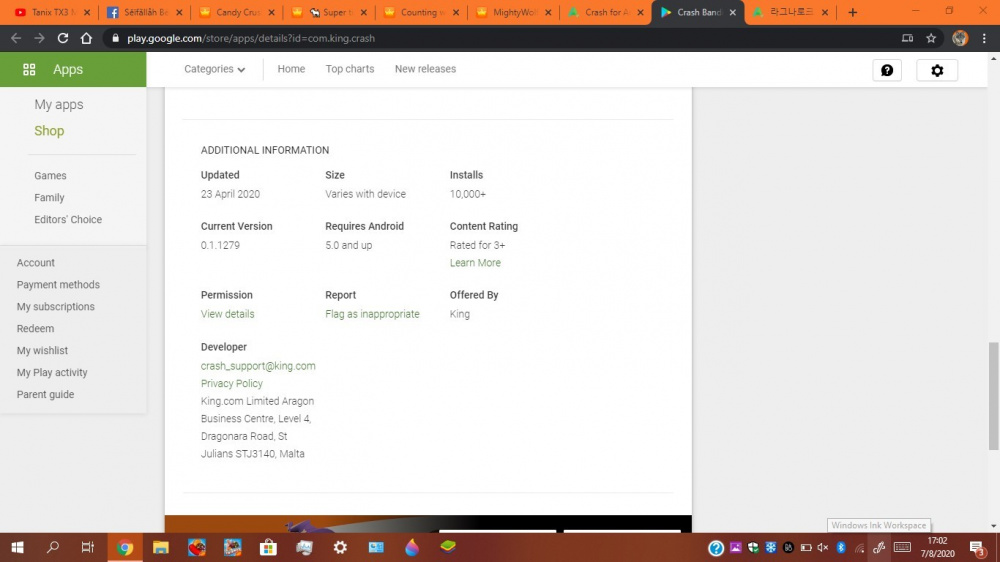Open Payment methods

(58, 285)
